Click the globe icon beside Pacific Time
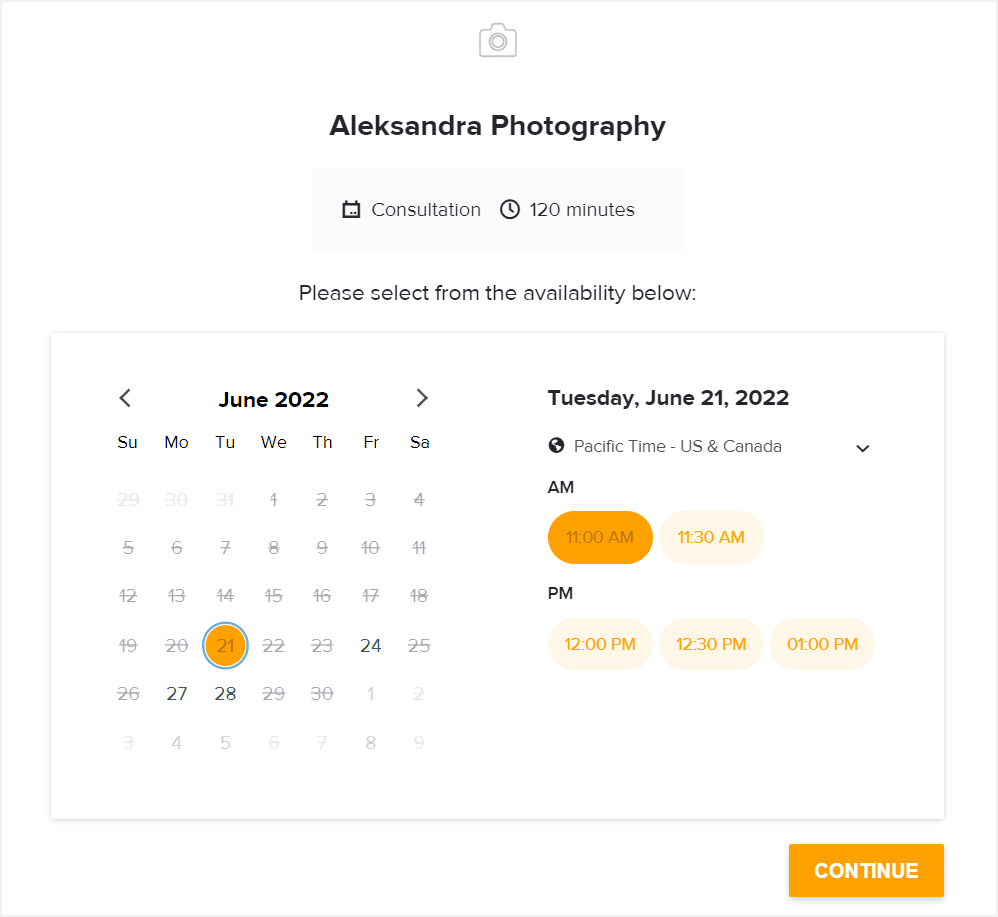The width and height of the screenshot is (998, 917). pos(556,445)
